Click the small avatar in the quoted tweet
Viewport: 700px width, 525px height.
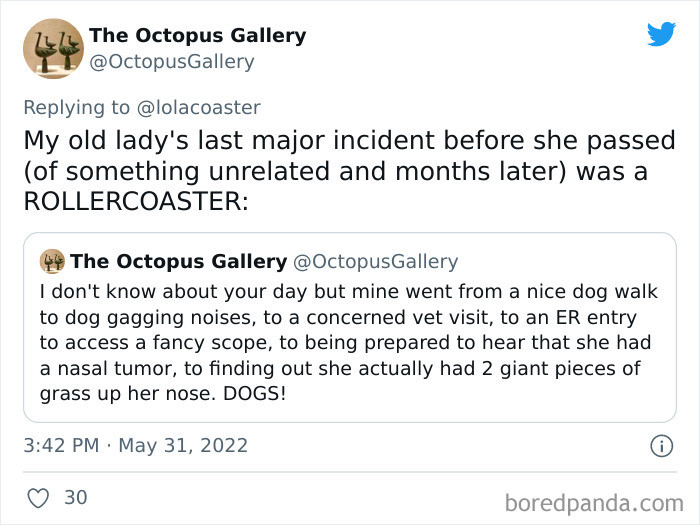[x=52, y=262]
